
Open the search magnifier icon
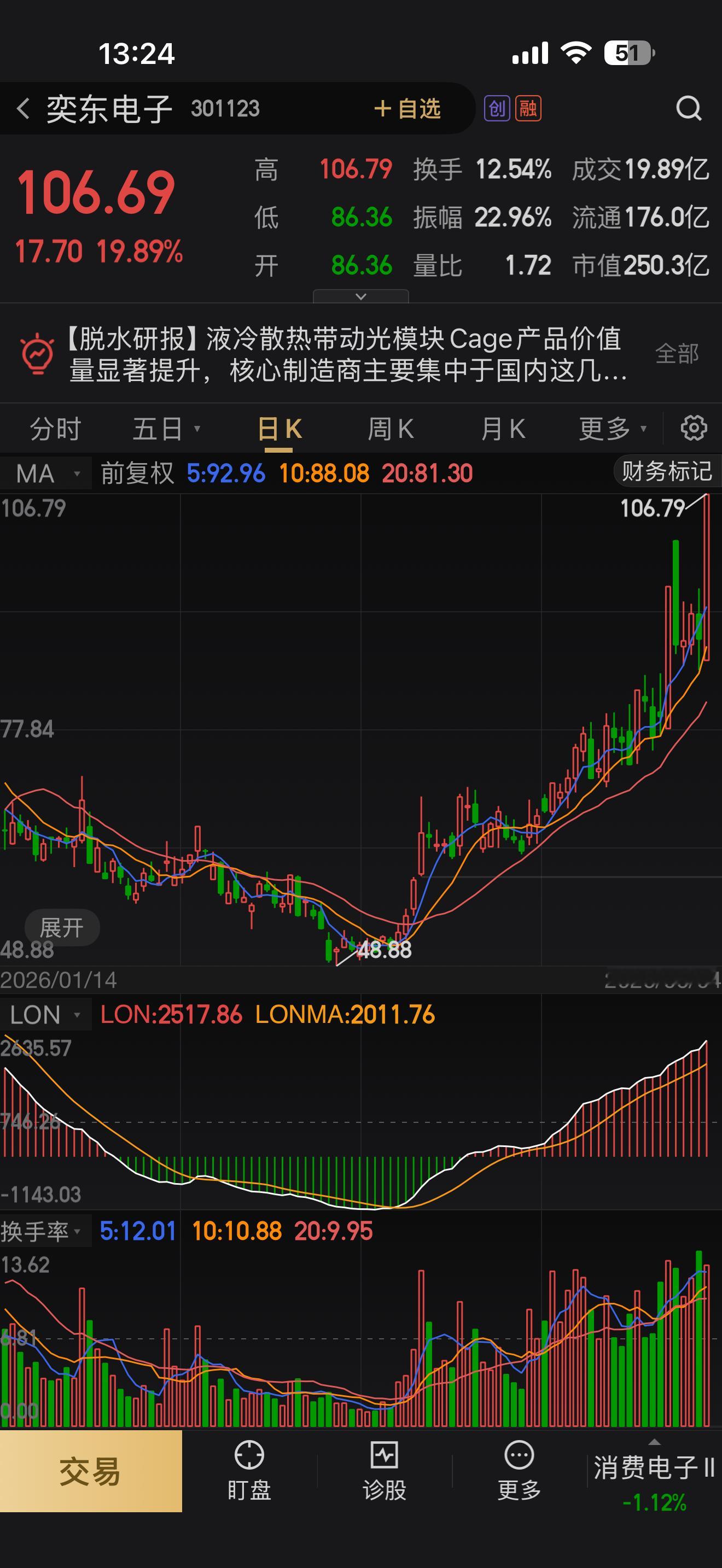point(689,109)
